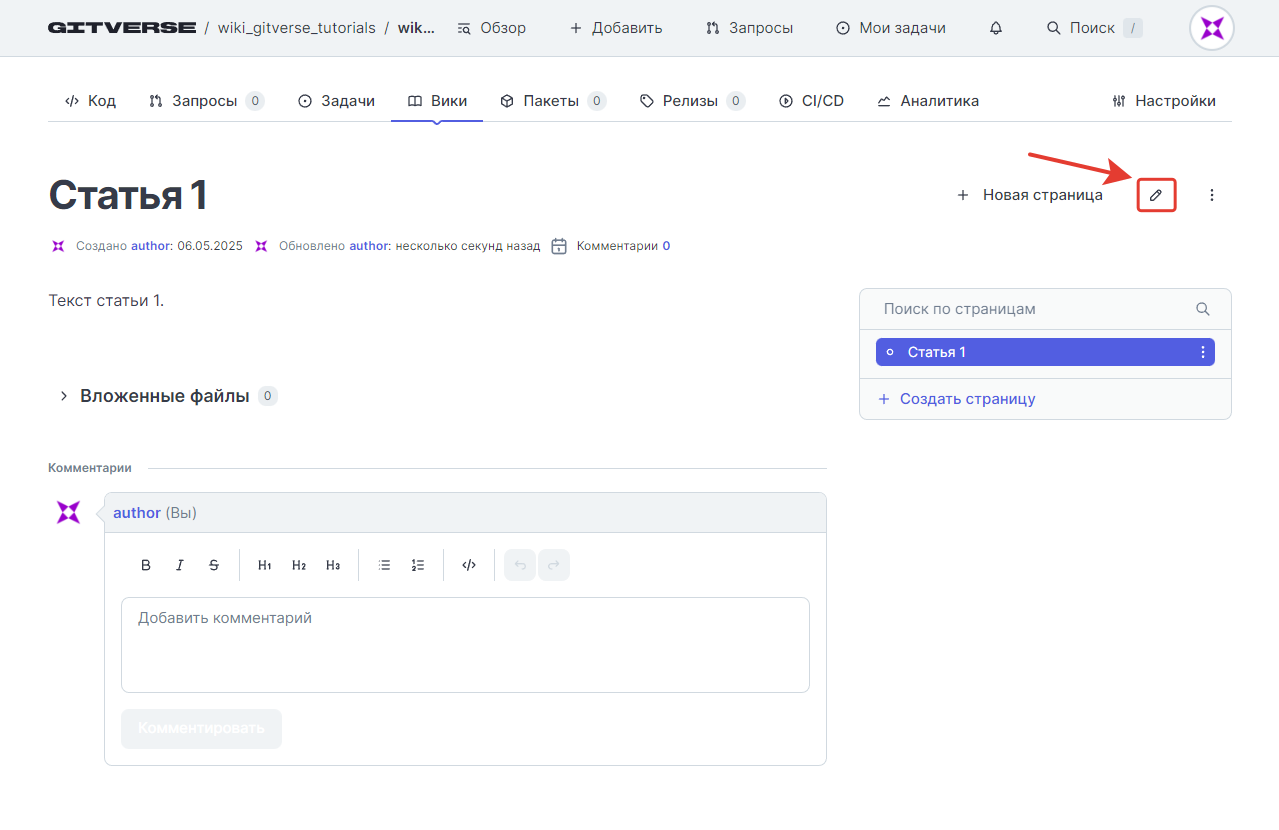The image size is (1279, 830).
Task: Click the magnifier icon in page search
Action: tap(1203, 309)
